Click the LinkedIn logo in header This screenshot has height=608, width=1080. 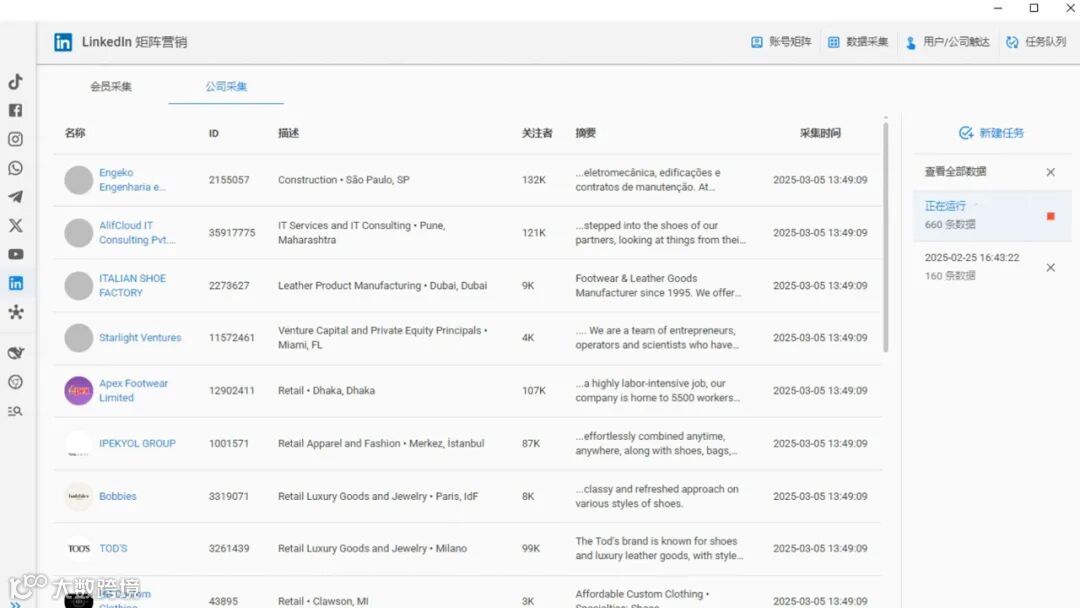63,42
